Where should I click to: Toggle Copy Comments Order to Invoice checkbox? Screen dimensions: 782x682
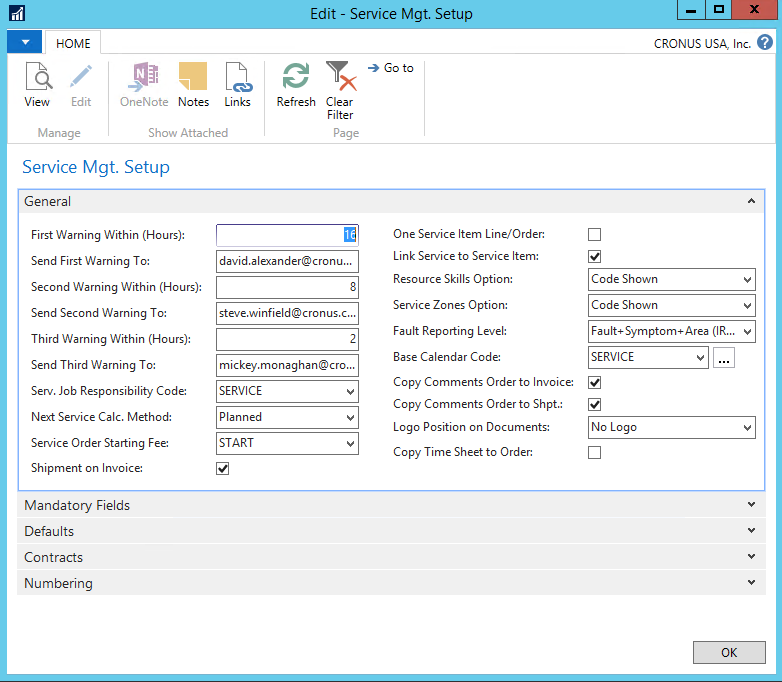point(594,383)
